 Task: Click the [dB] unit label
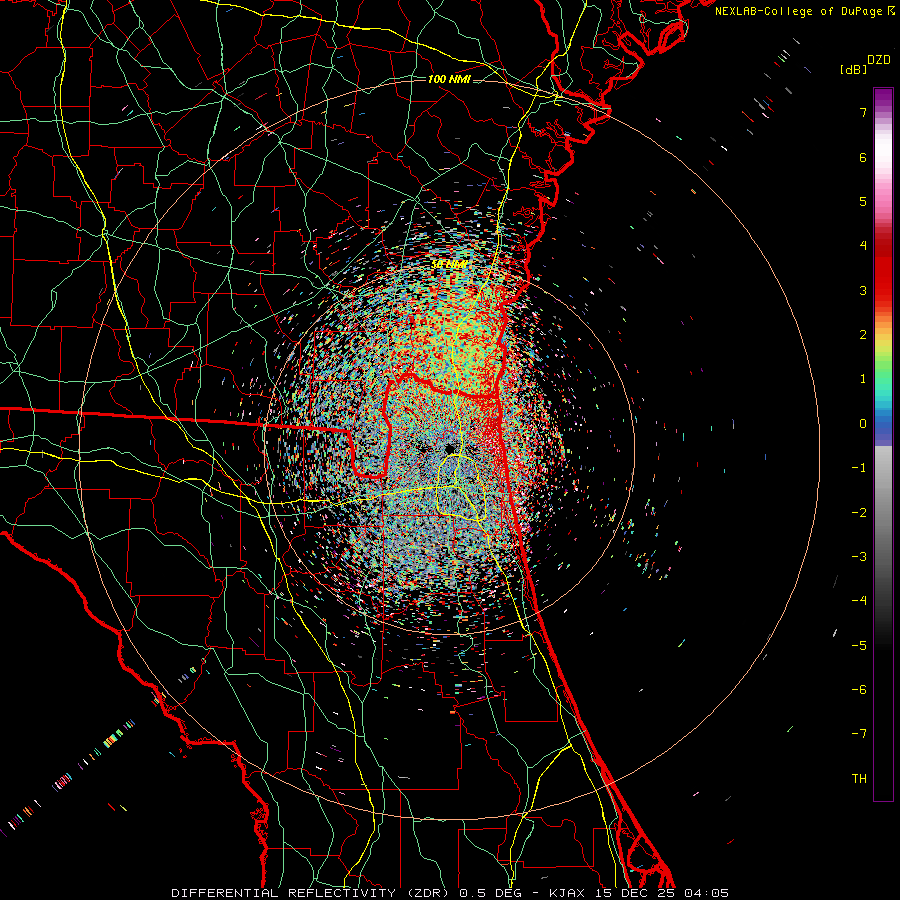click(x=854, y=70)
